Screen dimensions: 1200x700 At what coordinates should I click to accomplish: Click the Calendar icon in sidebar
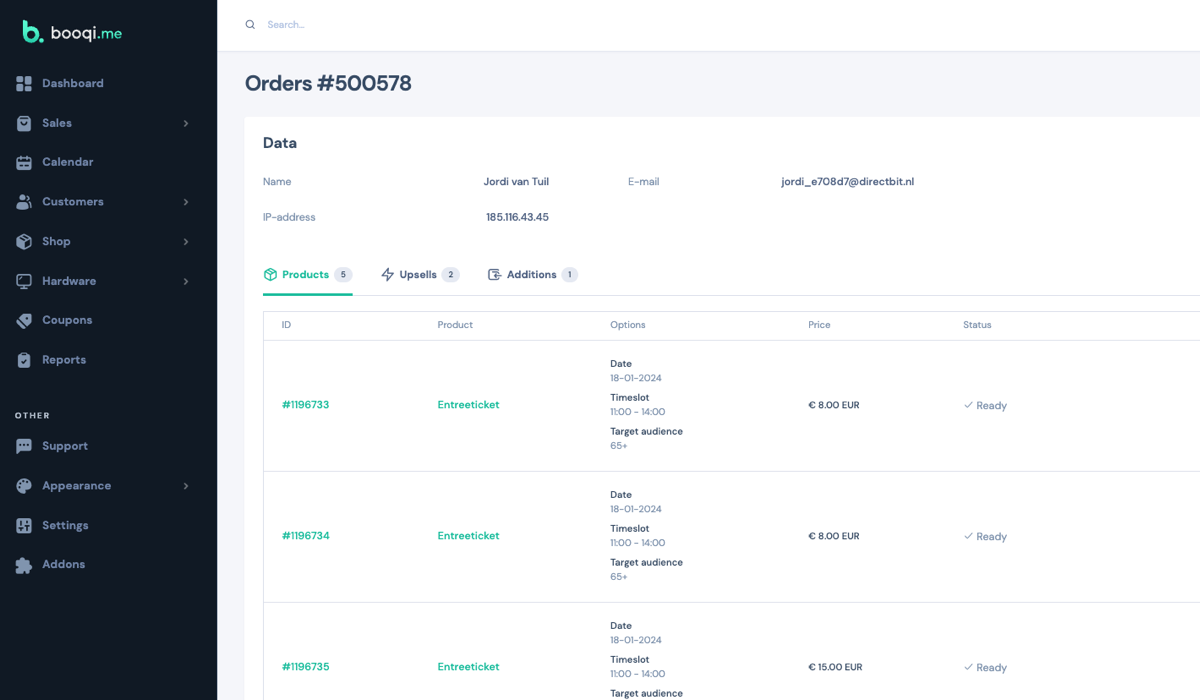tap(24, 162)
